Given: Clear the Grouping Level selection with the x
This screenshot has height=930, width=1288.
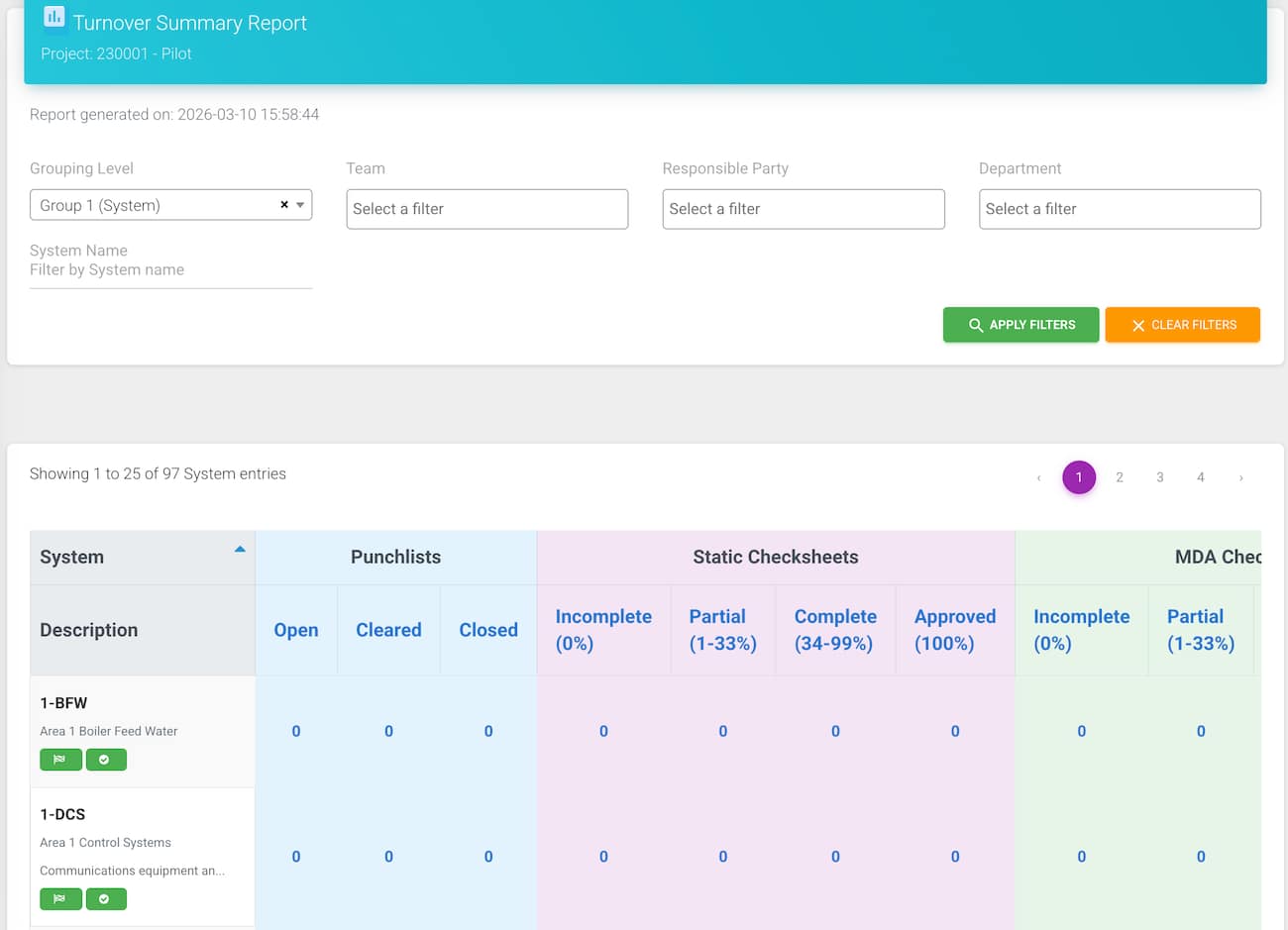Looking at the screenshot, I should pyautogui.click(x=284, y=205).
